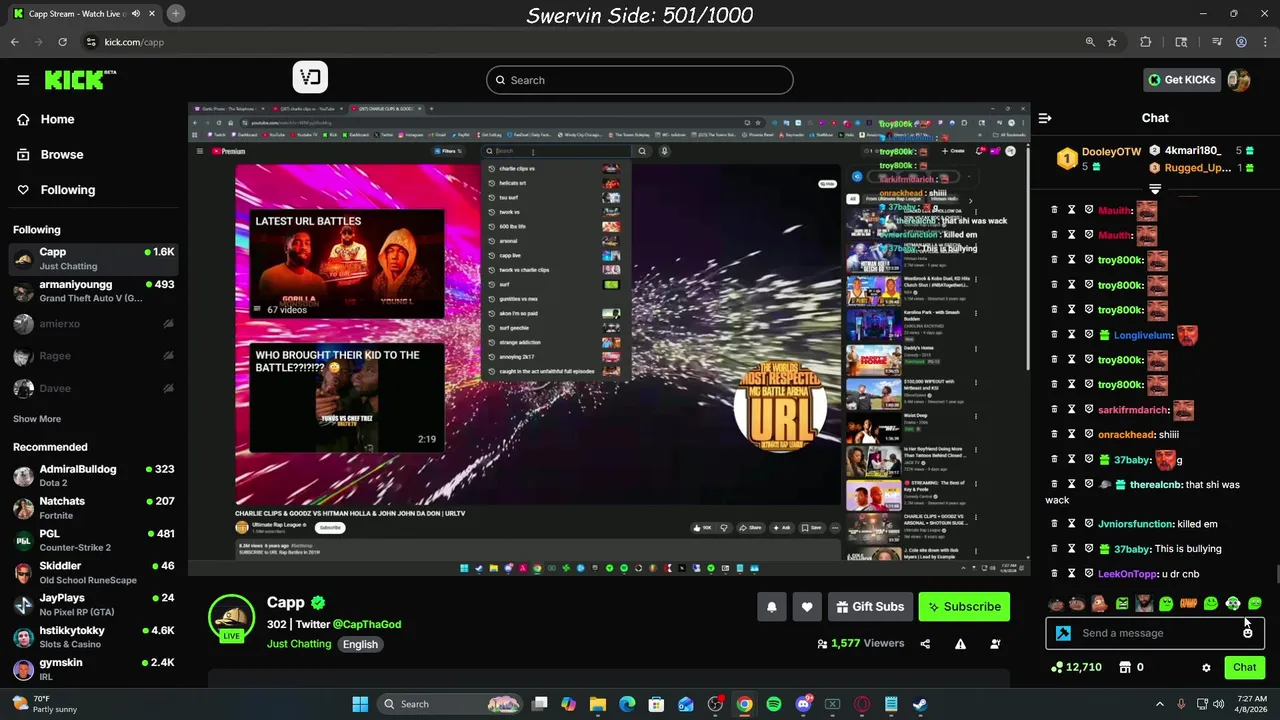Reload the browser page

(x=62, y=42)
